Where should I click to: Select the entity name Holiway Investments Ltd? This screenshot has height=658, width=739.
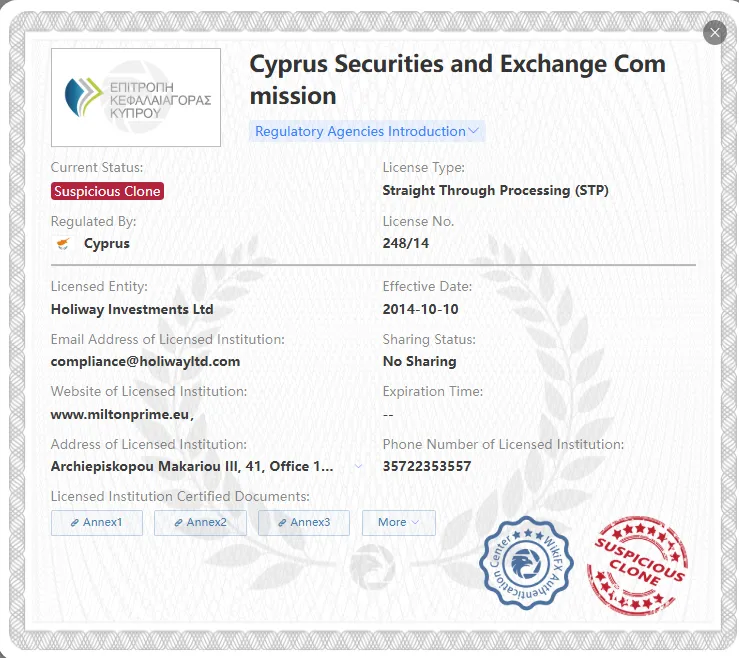click(132, 309)
